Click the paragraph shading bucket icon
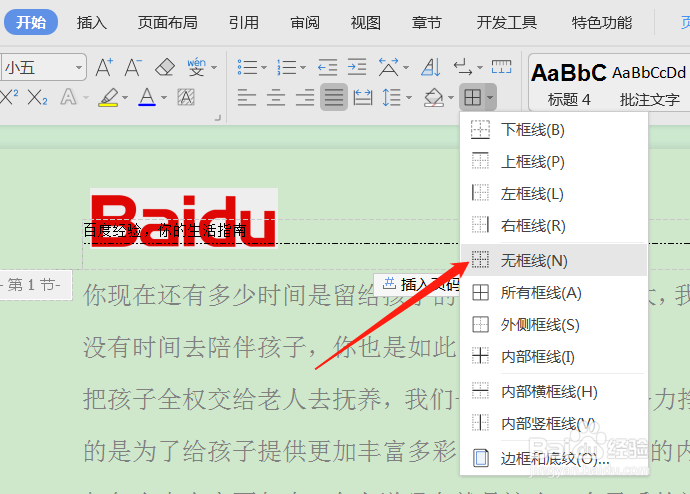690x494 pixels. (x=434, y=97)
